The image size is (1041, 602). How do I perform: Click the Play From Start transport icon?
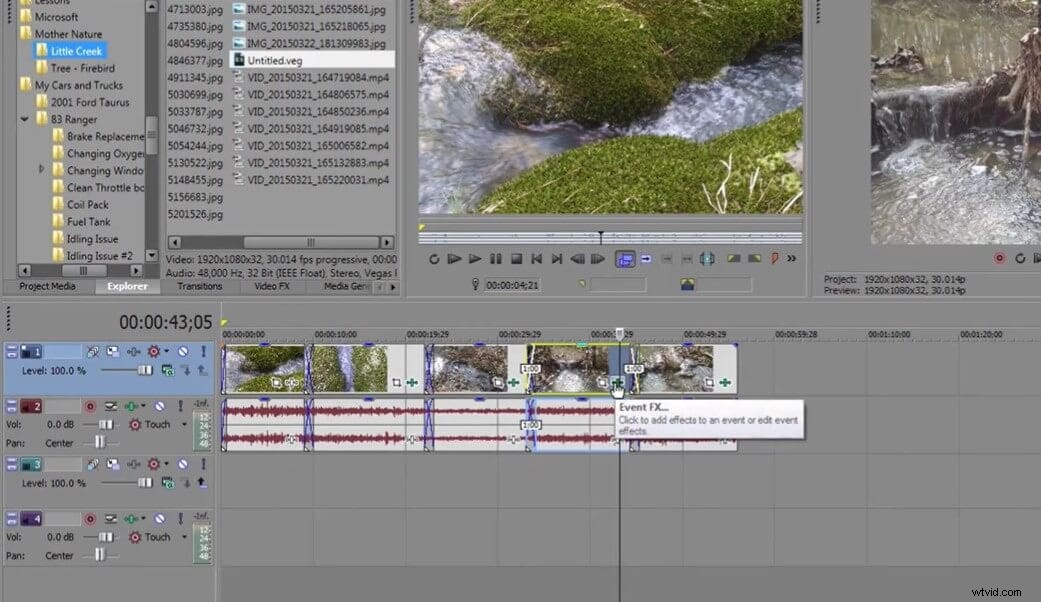tap(455, 258)
